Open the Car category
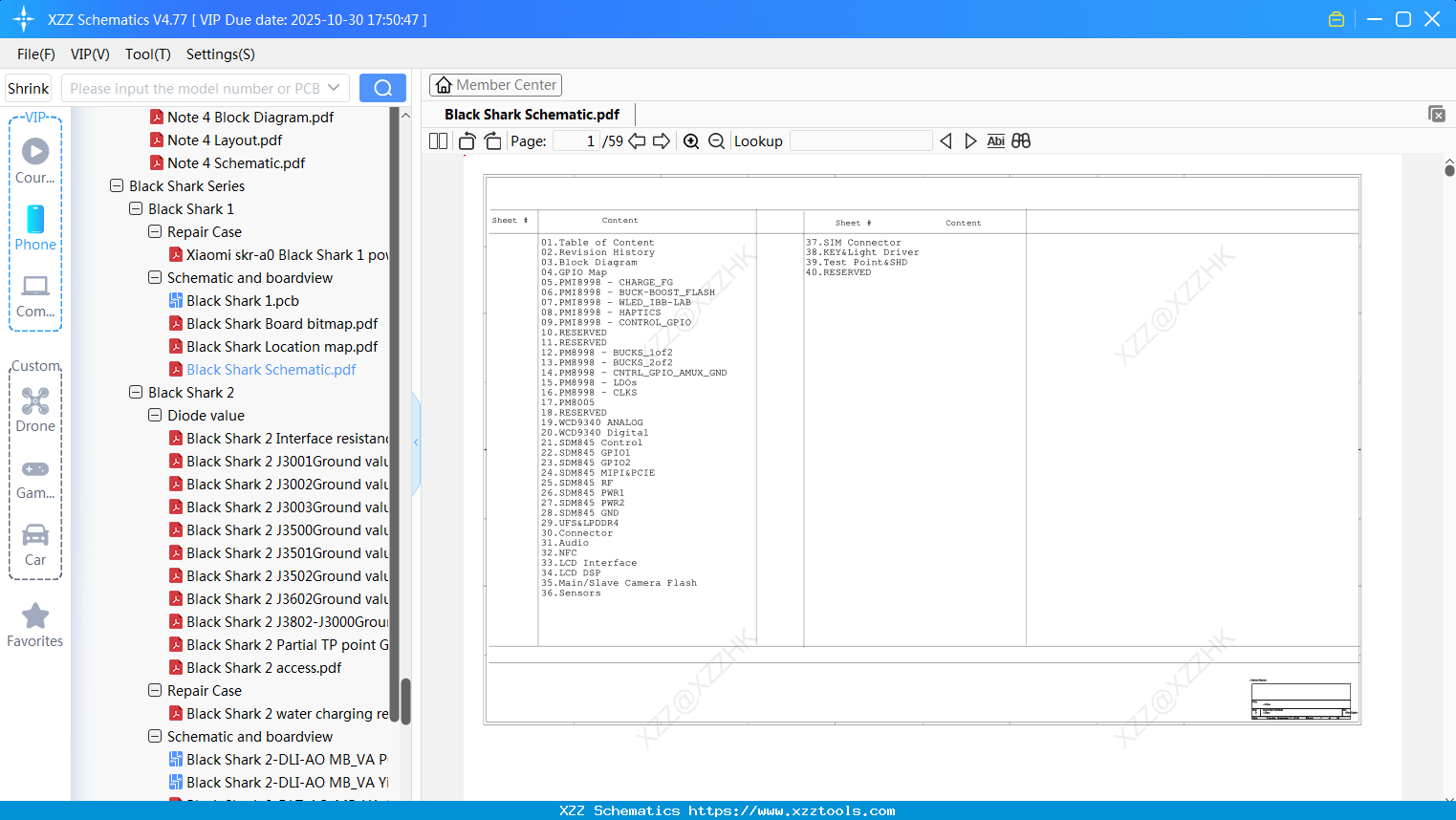 35,546
